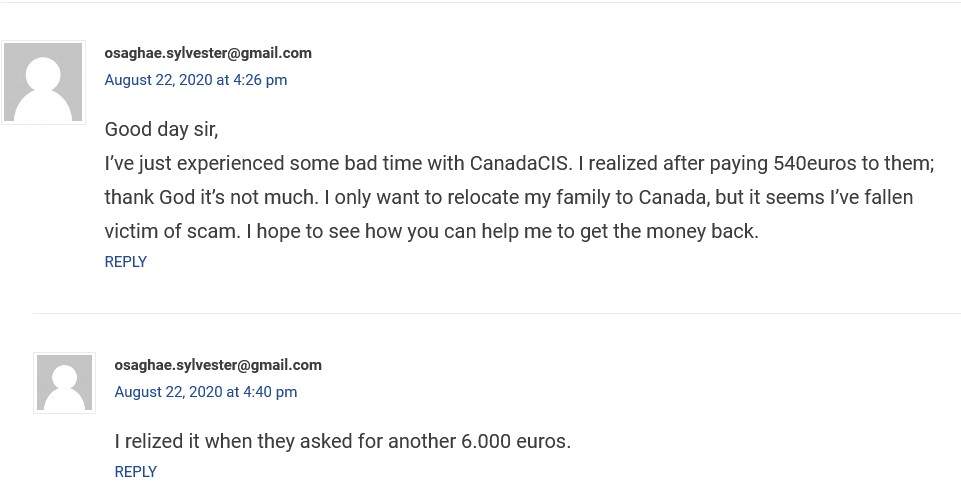Open the author name on the 4:40 pm reply

coord(218,365)
